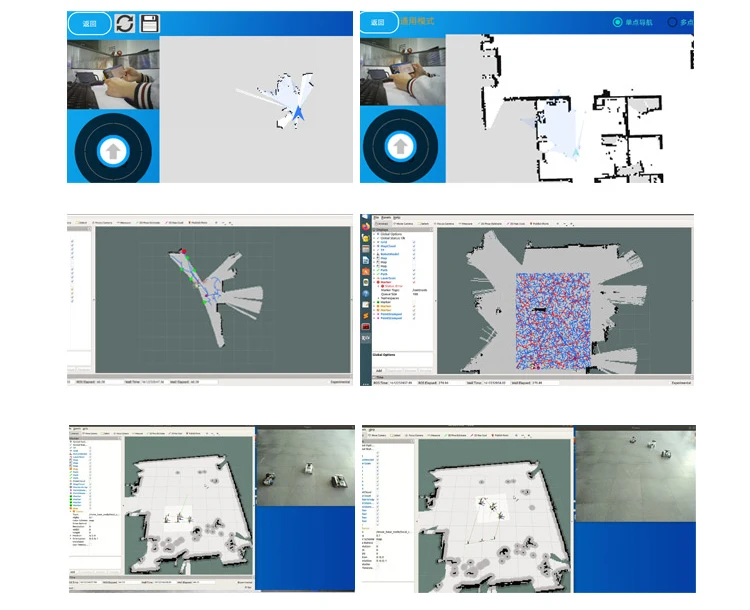Select Publish Point in middle-left RViz toolbar
The image size is (750, 610).
click(x=198, y=222)
